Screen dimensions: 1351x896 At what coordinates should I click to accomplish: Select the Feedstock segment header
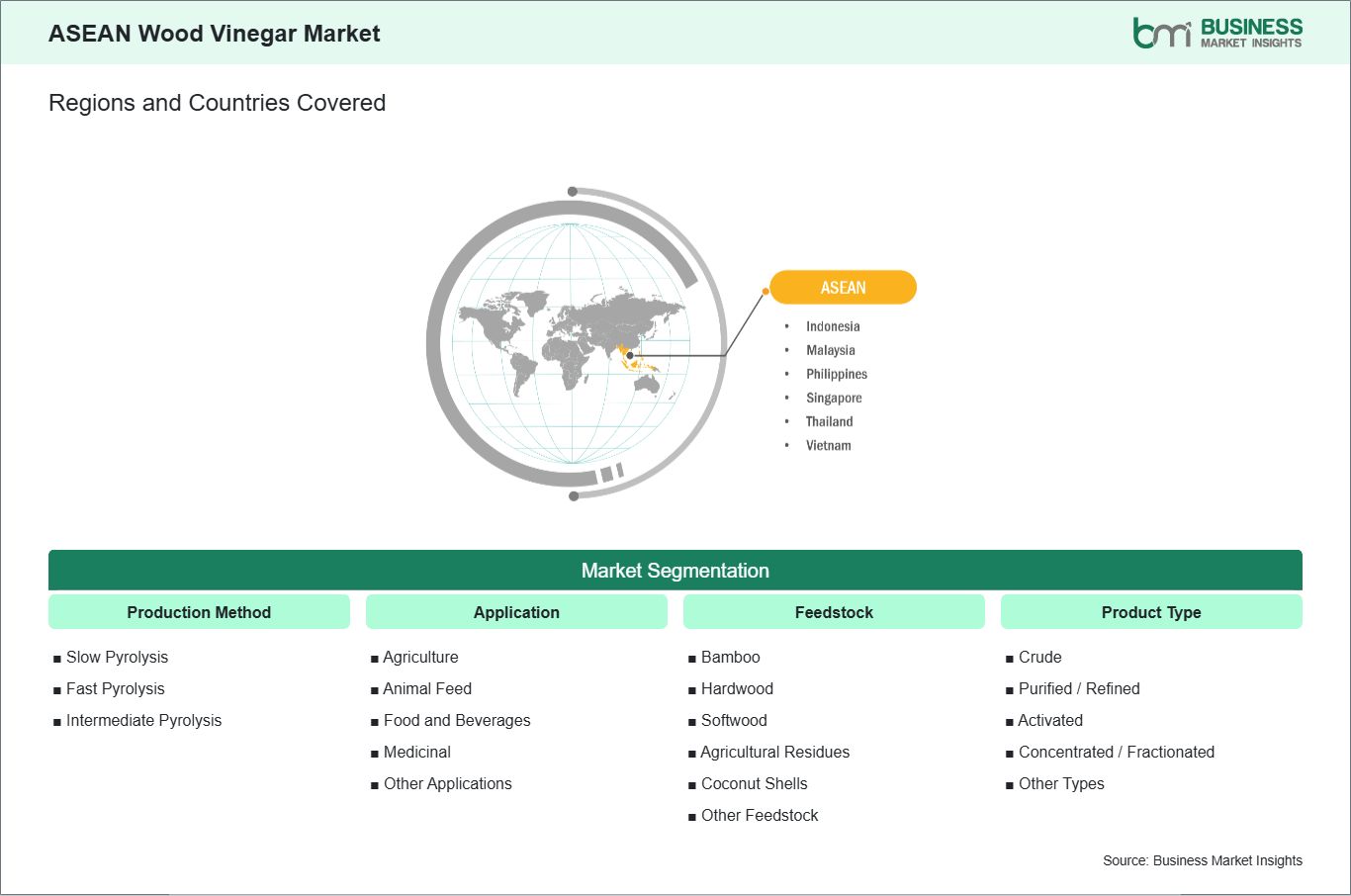[834, 612]
